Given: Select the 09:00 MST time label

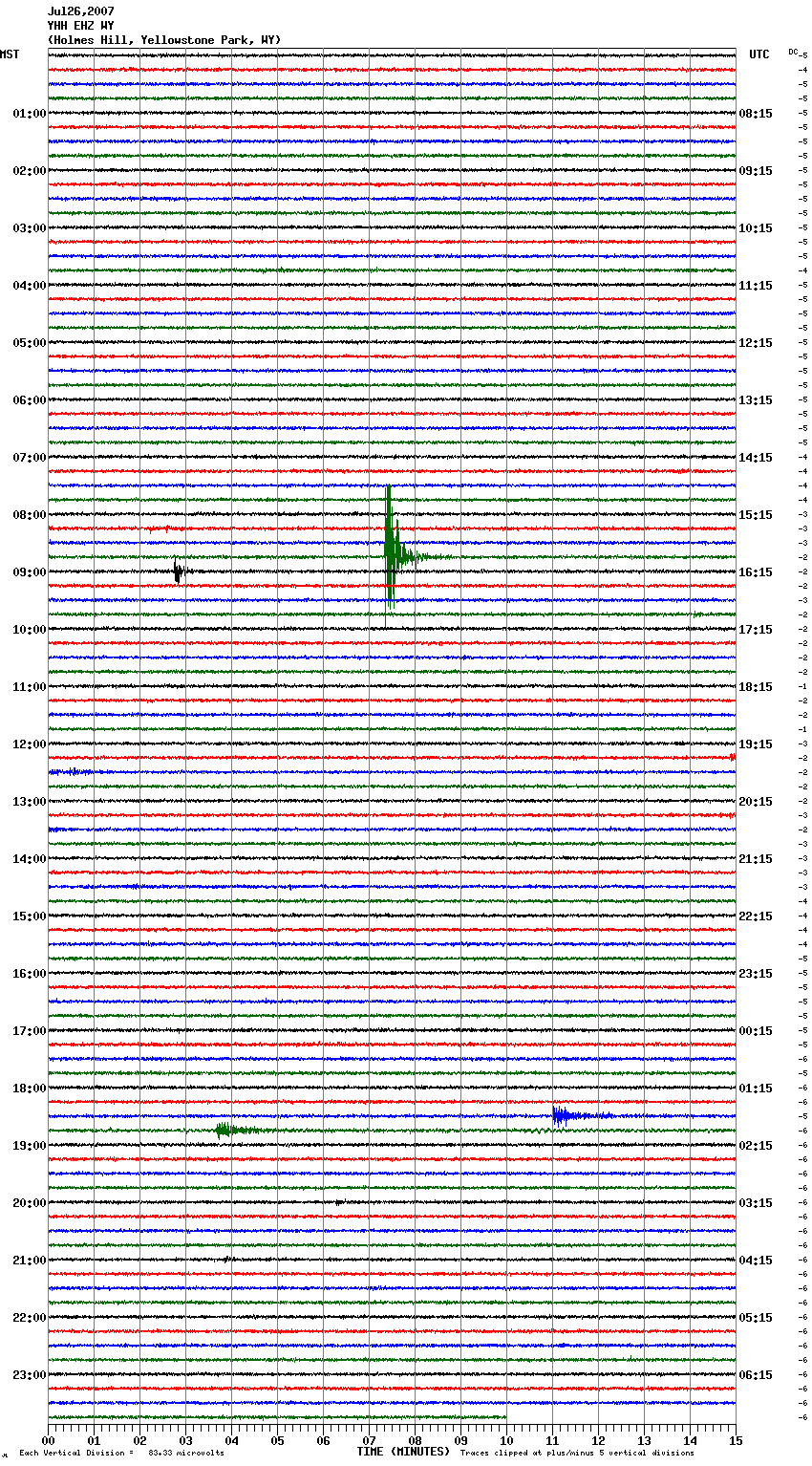Looking at the screenshot, I should click(30, 572).
